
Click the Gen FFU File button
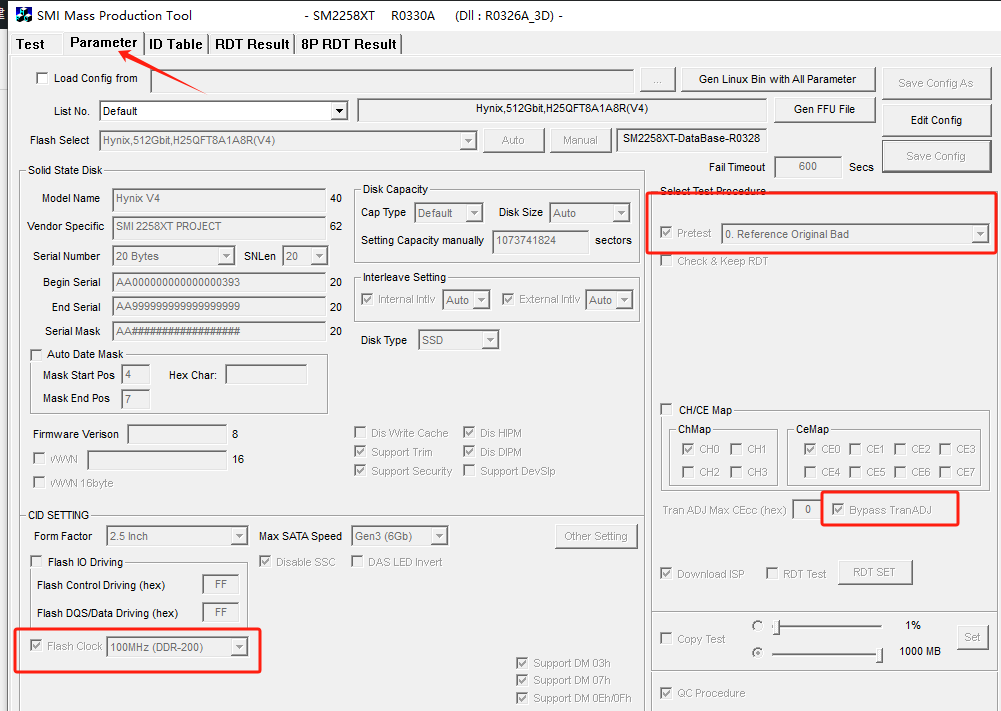click(824, 109)
